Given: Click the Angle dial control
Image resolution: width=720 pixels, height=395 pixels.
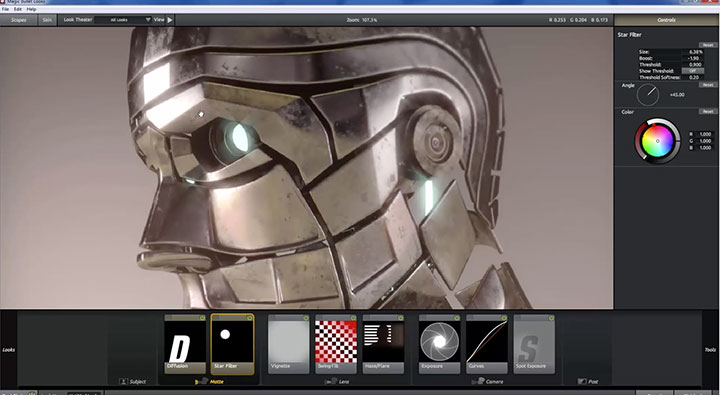Looking at the screenshot, I should [648, 95].
